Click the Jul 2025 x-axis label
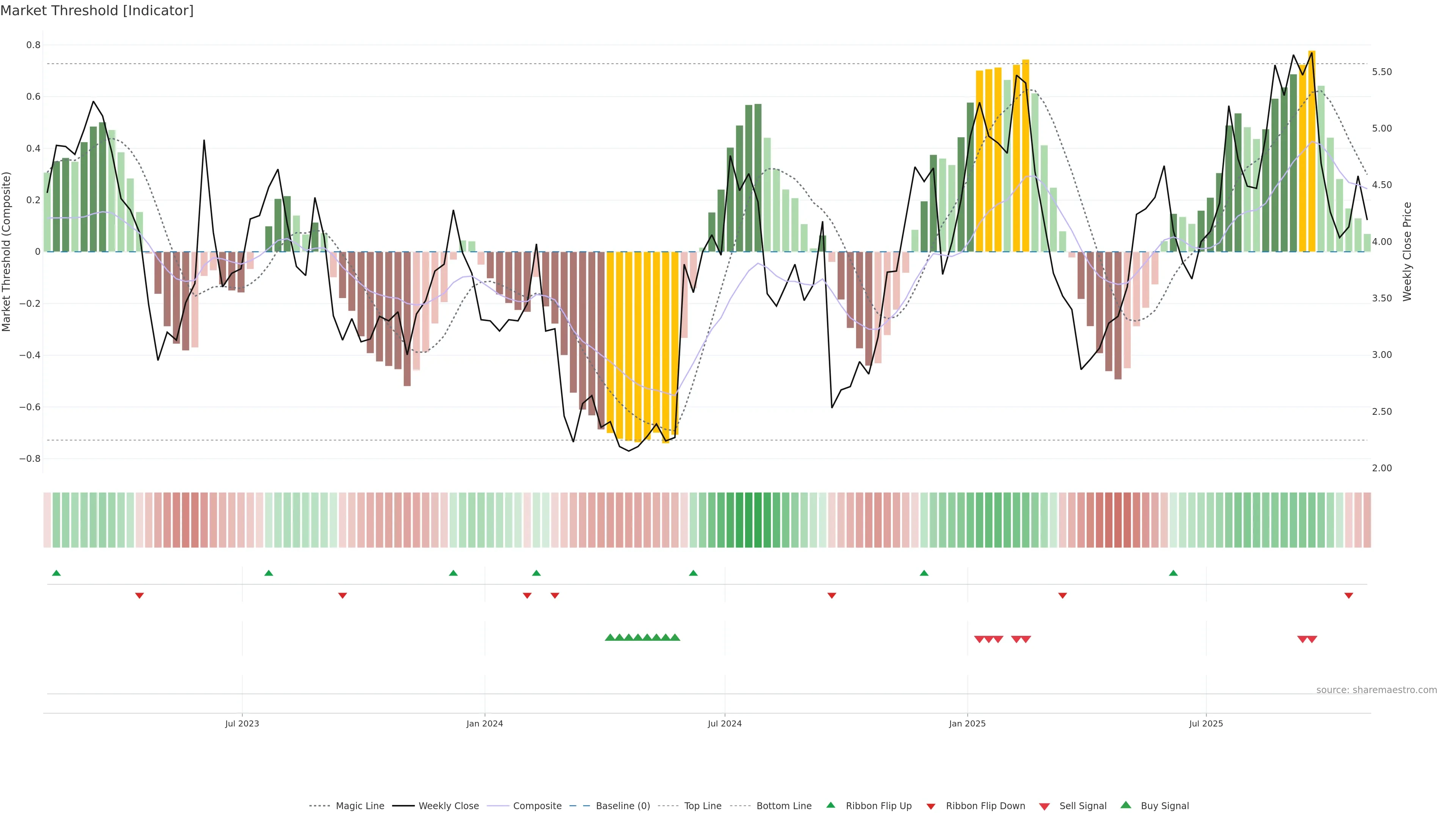This screenshot has height=819, width=1456. coord(1206,723)
